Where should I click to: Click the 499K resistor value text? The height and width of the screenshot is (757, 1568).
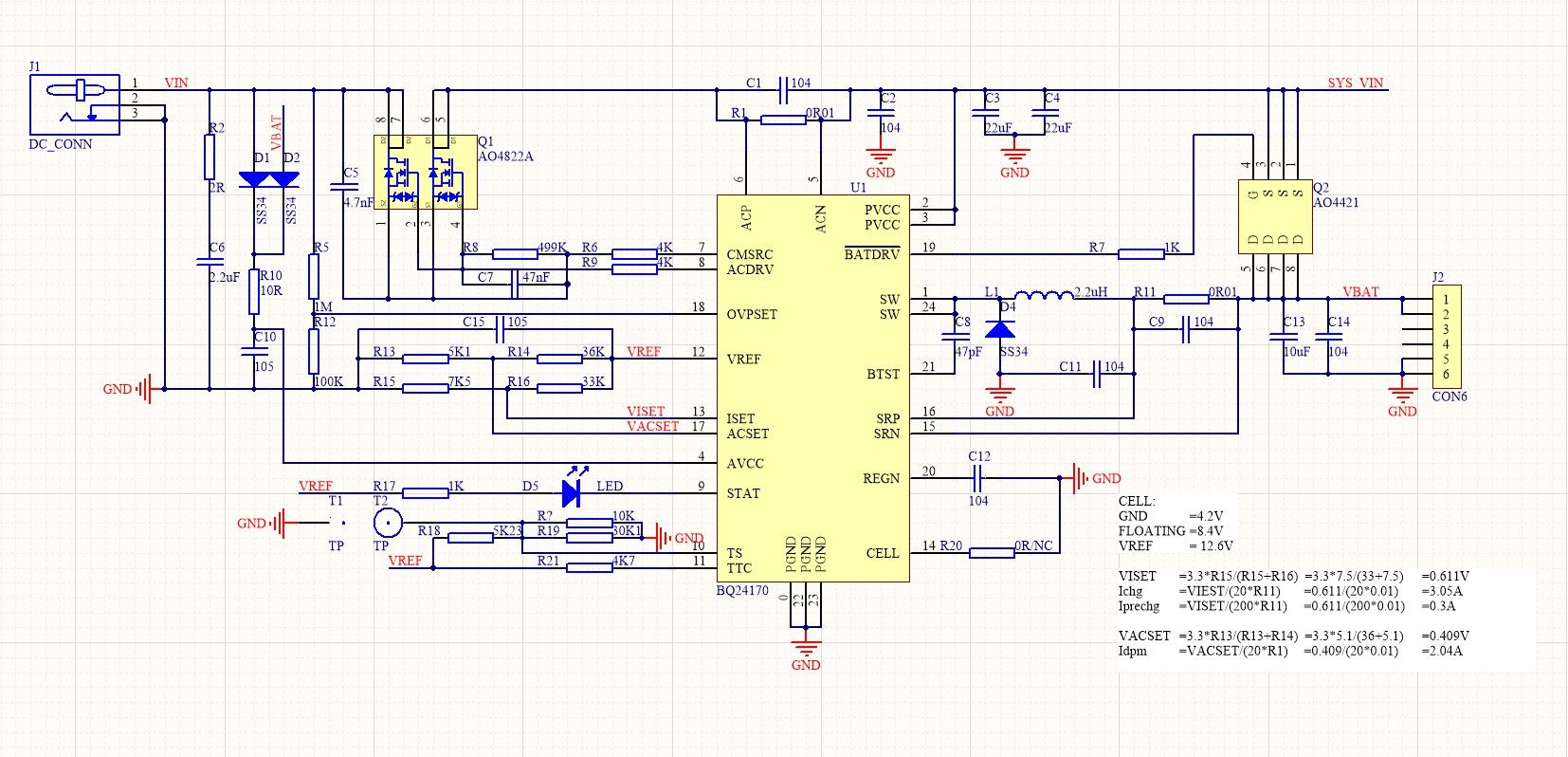click(x=553, y=247)
